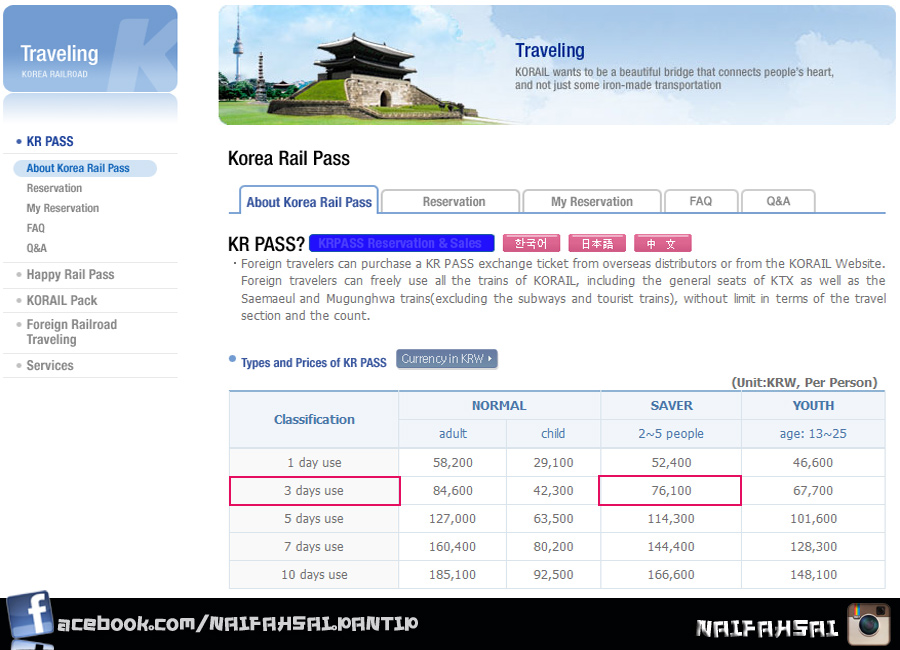Click the saver price 144,400
Viewport: 900px width, 650px height.
tap(671, 547)
